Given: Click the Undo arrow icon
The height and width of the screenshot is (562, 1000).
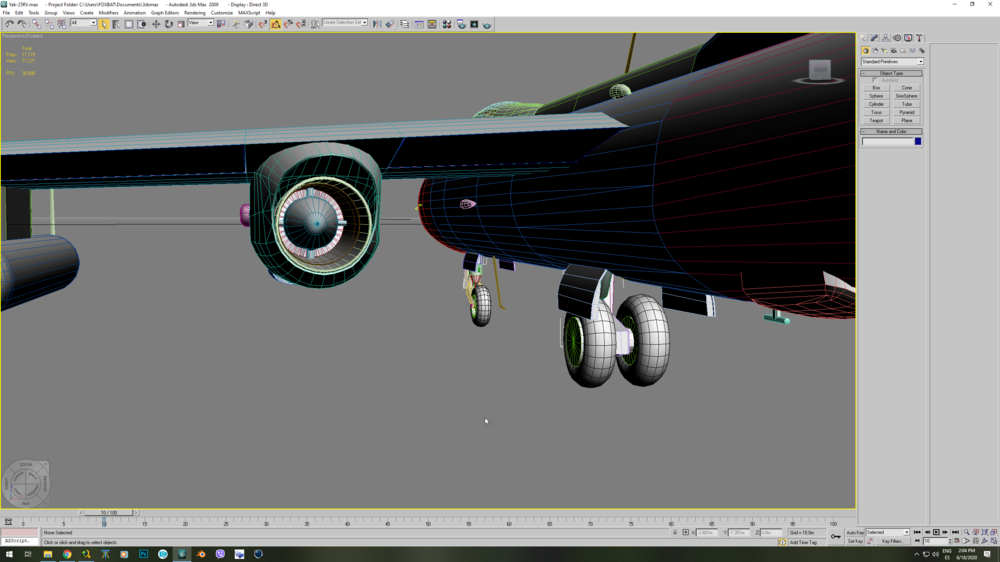Looking at the screenshot, I should tap(9, 24).
